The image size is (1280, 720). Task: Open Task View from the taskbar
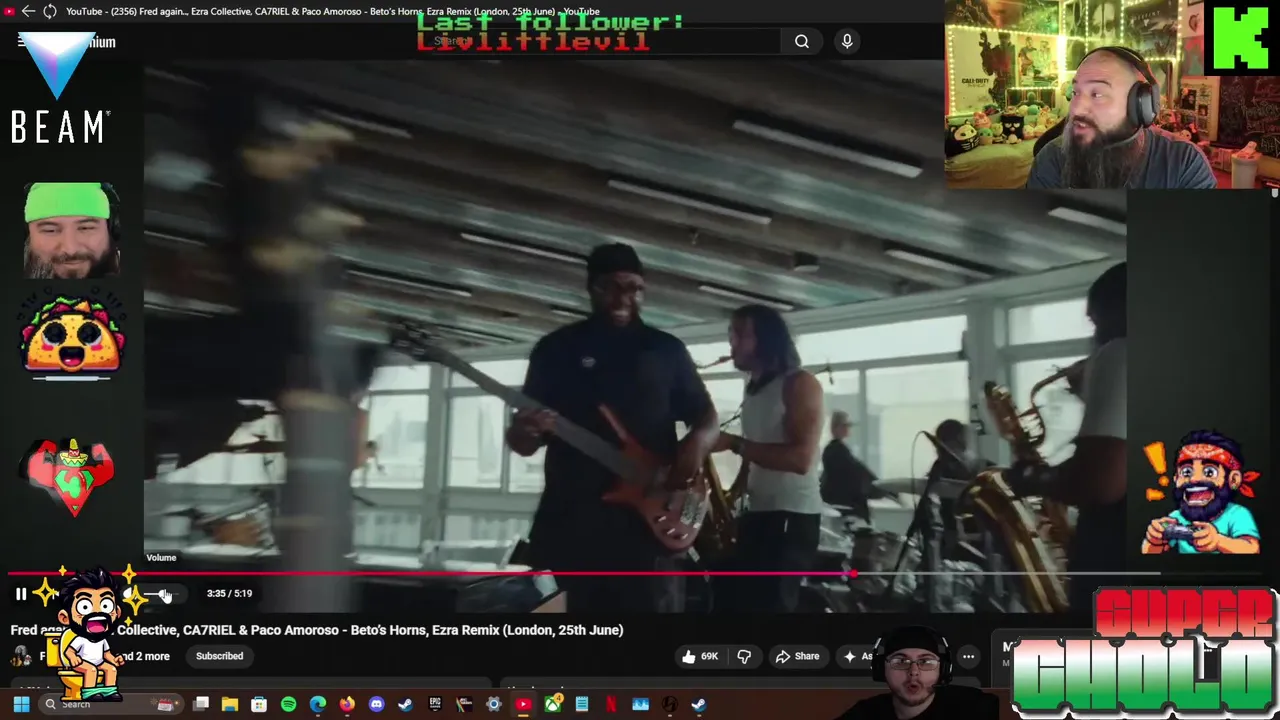[200, 704]
